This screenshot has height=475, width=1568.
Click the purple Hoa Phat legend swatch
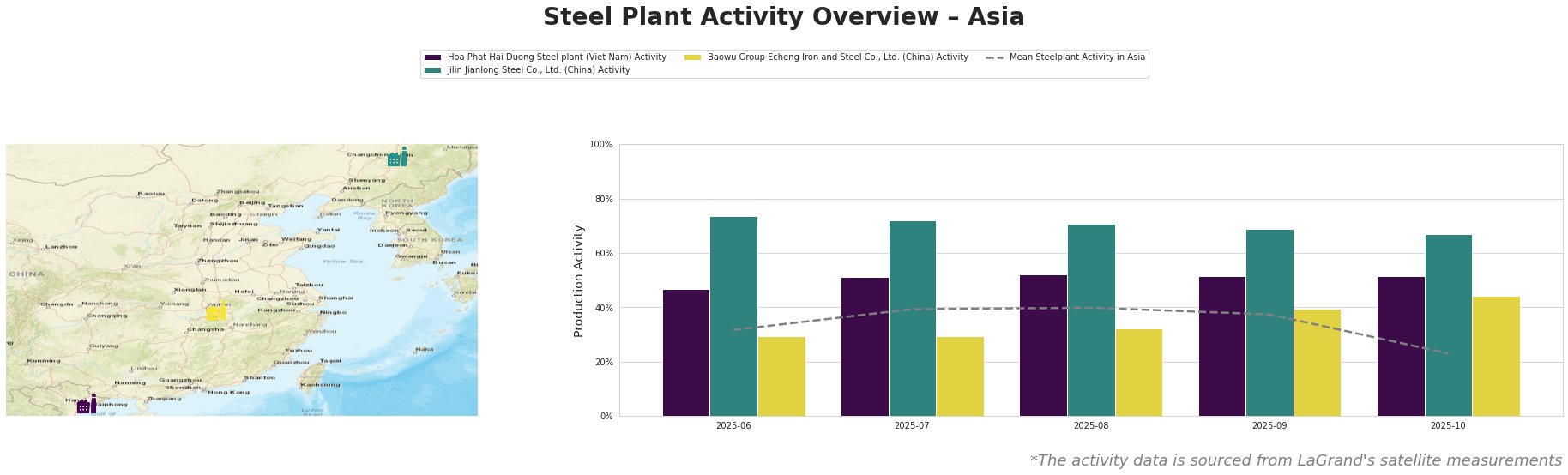coord(433,57)
